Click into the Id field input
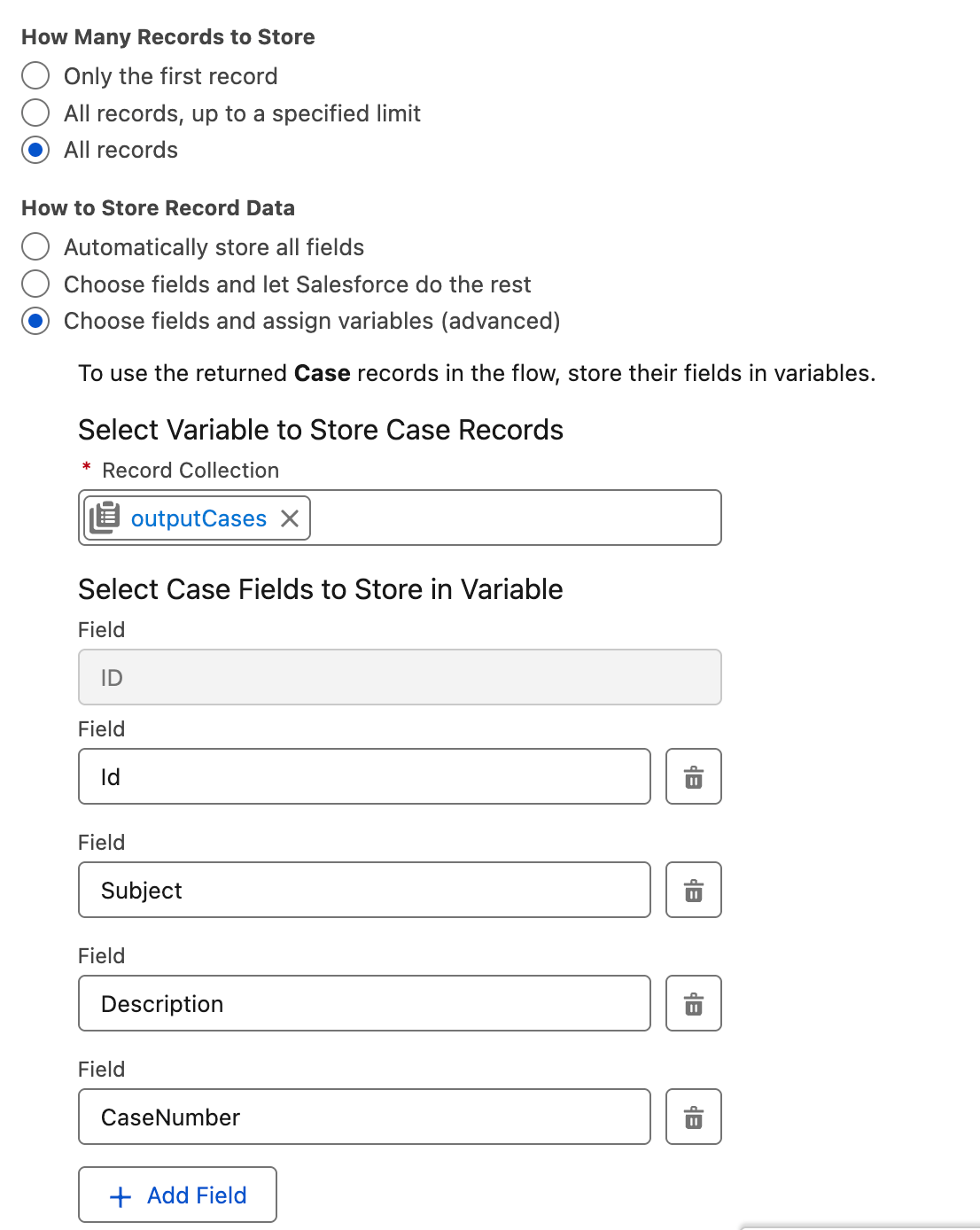Image resolution: width=980 pixels, height=1230 pixels. click(x=364, y=777)
